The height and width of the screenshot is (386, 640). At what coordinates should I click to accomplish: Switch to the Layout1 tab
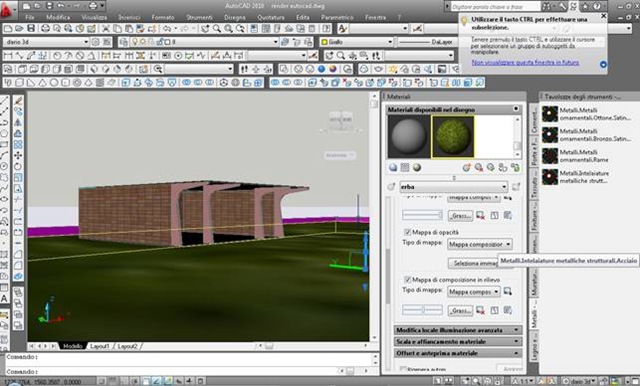click(100, 346)
